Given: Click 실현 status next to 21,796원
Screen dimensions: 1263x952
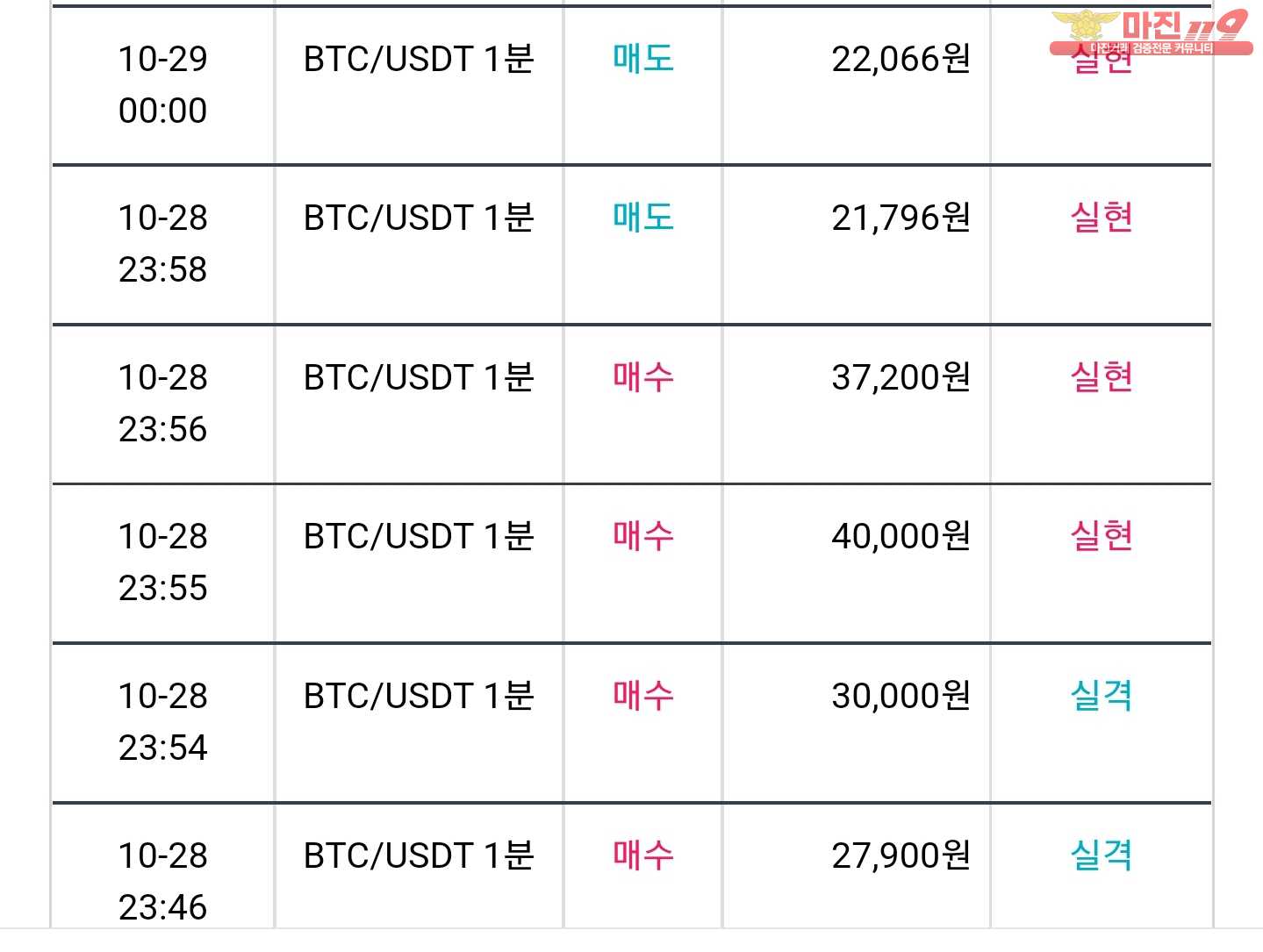Looking at the screenshot, I should [1102, 218].
